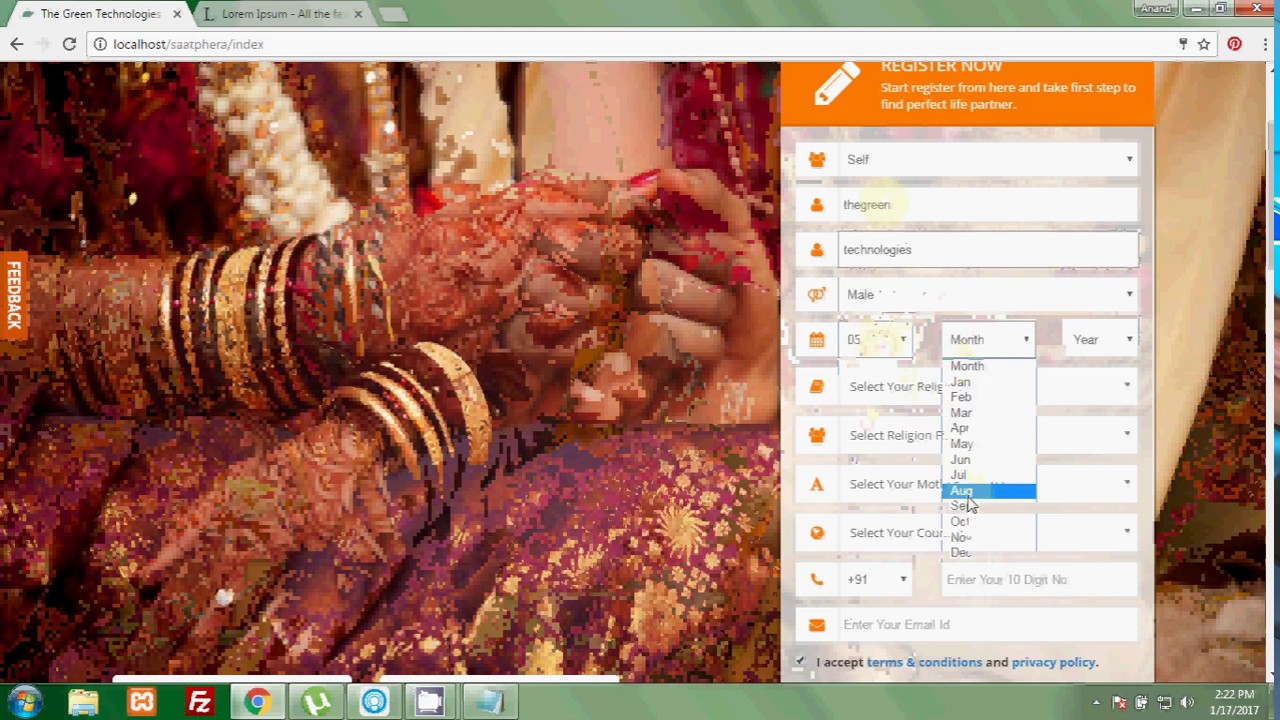Image resolution: width=1280 pixels, height=720 pixels.
Task: Click the profile-for group icon beside Self
Action: 817,160
